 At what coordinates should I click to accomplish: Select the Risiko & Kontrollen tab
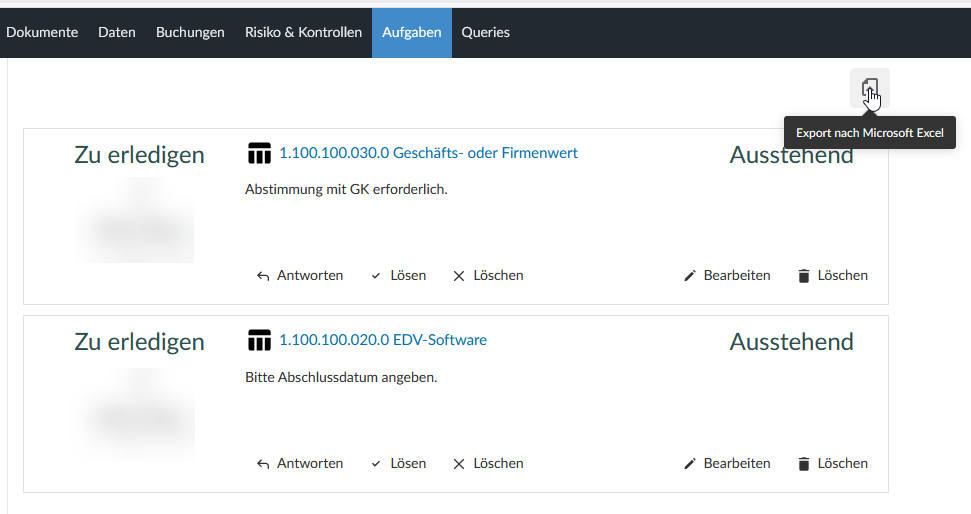[x=303, y=33]
